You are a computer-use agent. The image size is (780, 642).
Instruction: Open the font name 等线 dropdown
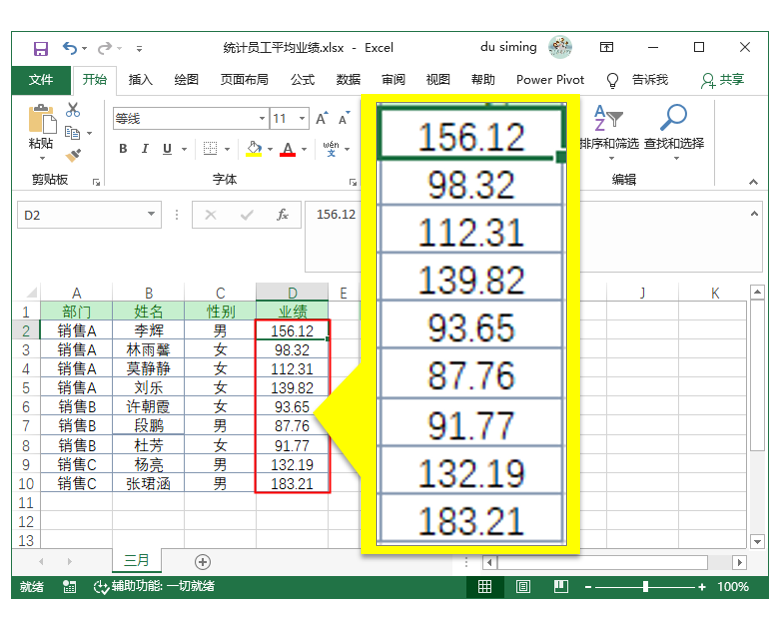coord(262,118)
